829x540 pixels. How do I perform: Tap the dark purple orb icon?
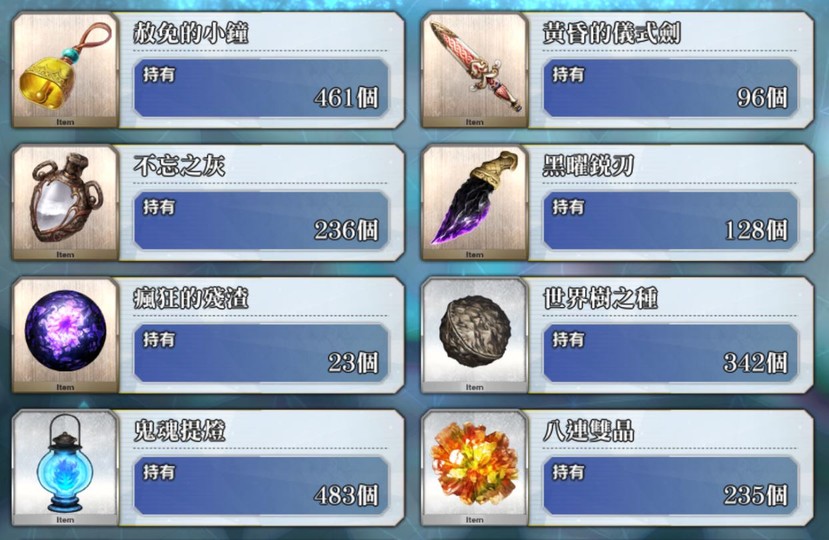coord(65,336)
